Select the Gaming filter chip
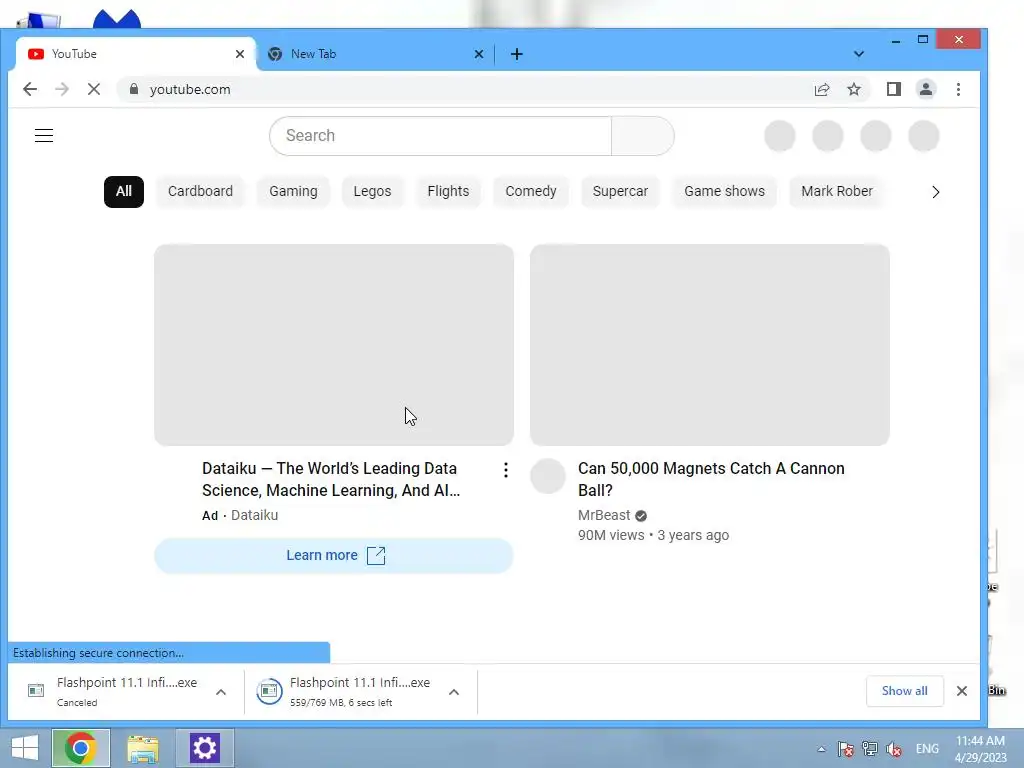 [x=293, y=191]
